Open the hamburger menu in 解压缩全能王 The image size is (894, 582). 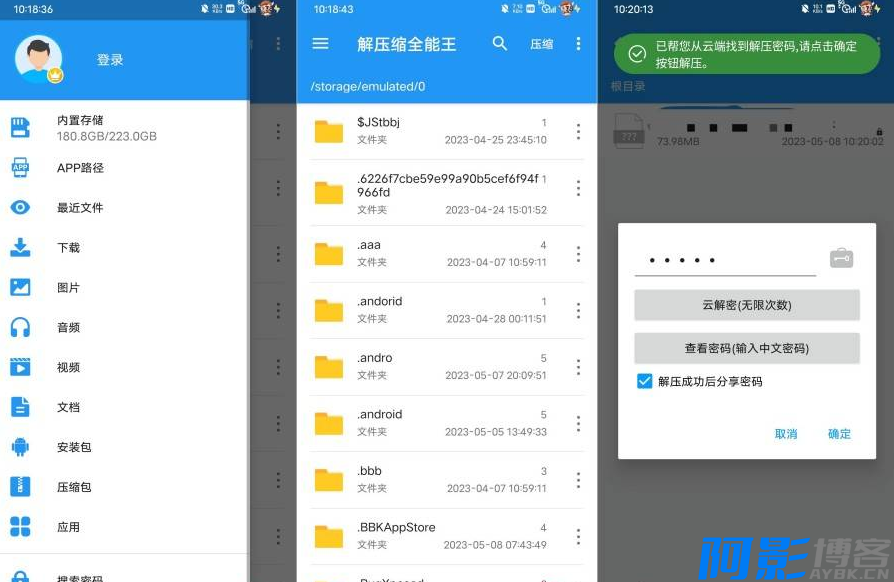[320, 44]
